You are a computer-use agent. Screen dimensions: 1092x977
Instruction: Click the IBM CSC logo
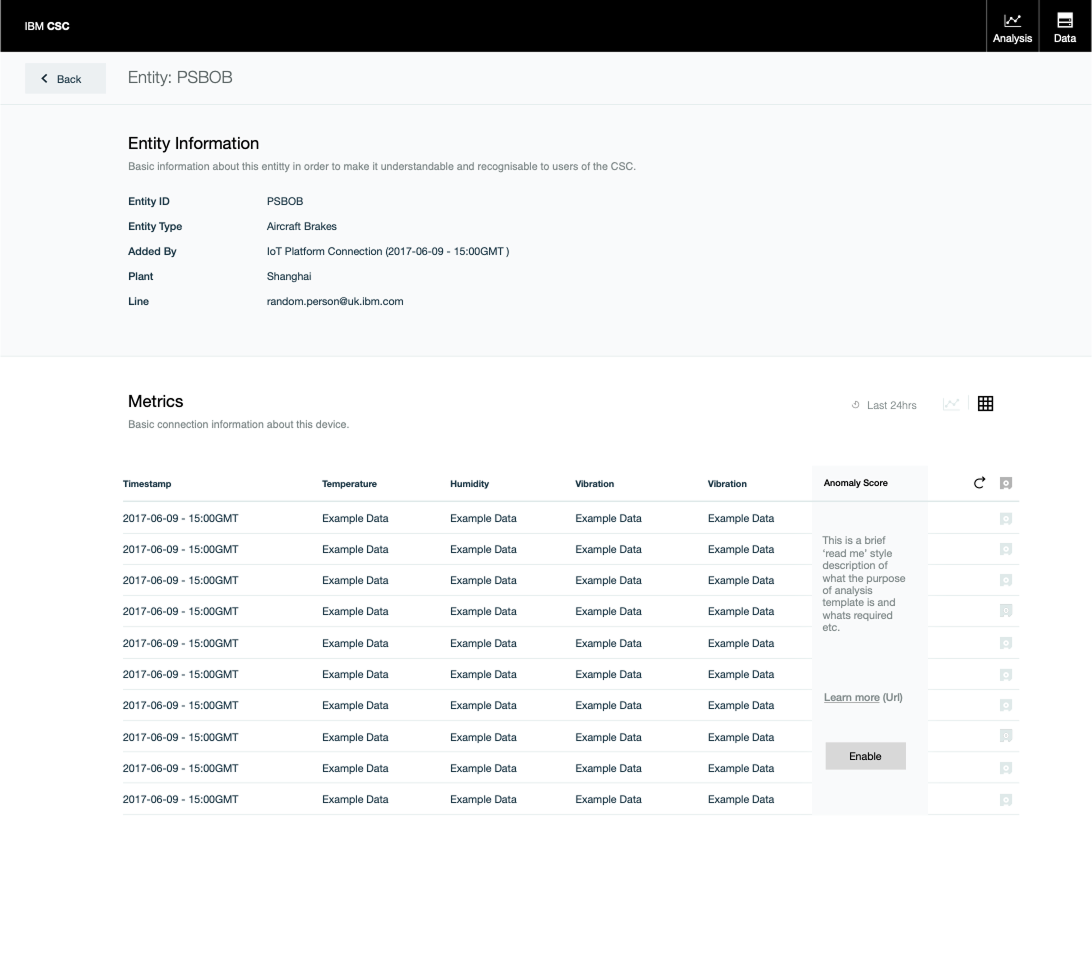47,26
